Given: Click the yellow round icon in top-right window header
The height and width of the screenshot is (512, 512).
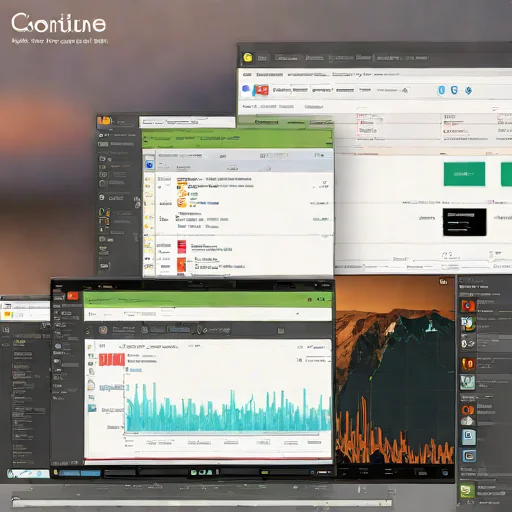Looking at the screenshot, I should point(248,58).
